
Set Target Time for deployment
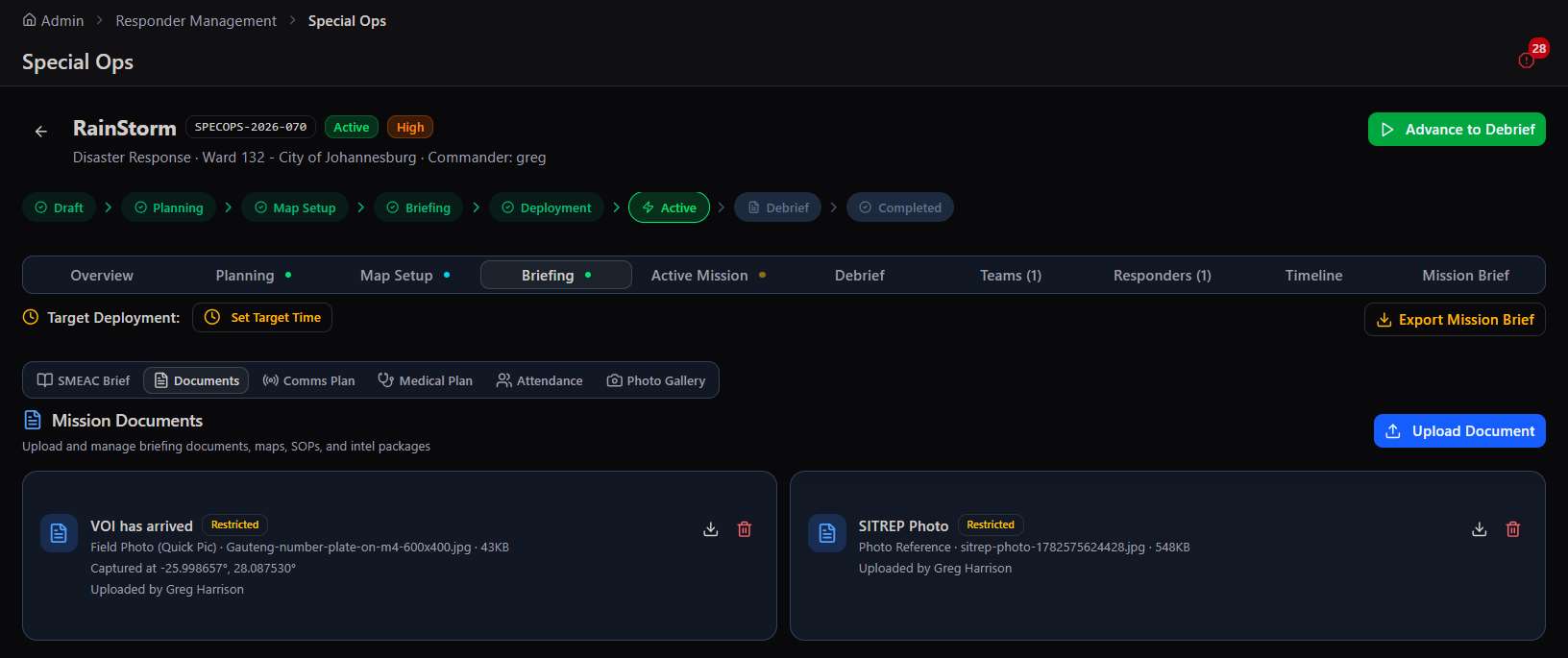point(262,317)
